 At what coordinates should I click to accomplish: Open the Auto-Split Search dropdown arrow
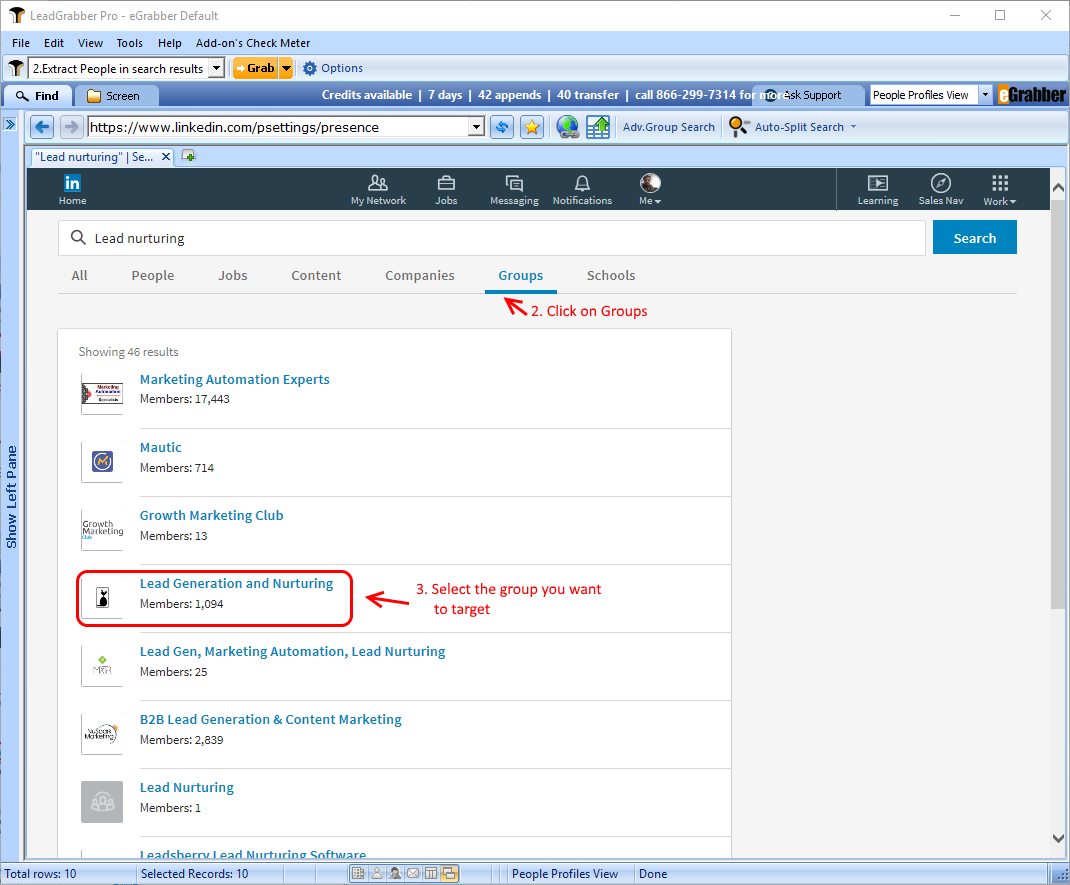click(x=854, y=127)
